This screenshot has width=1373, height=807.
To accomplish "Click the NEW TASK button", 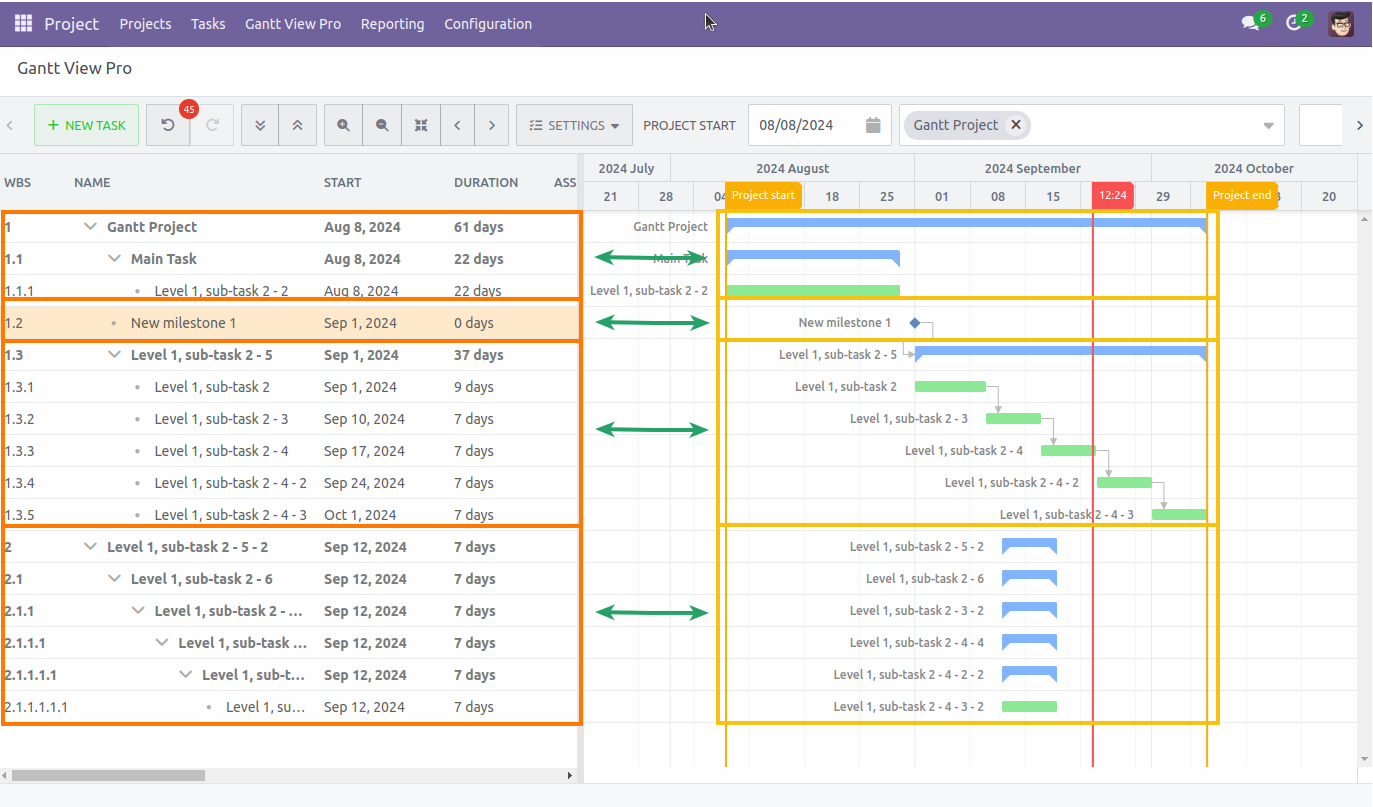I will point(86,125).
